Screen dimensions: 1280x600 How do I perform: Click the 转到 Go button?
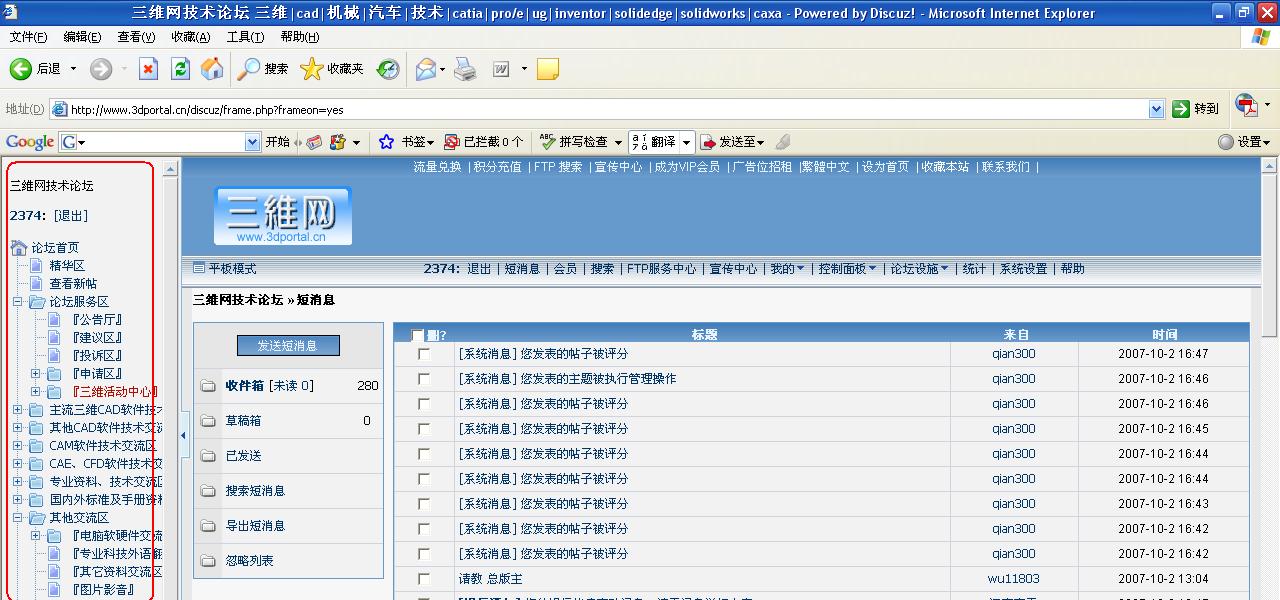coord(1196,109)
